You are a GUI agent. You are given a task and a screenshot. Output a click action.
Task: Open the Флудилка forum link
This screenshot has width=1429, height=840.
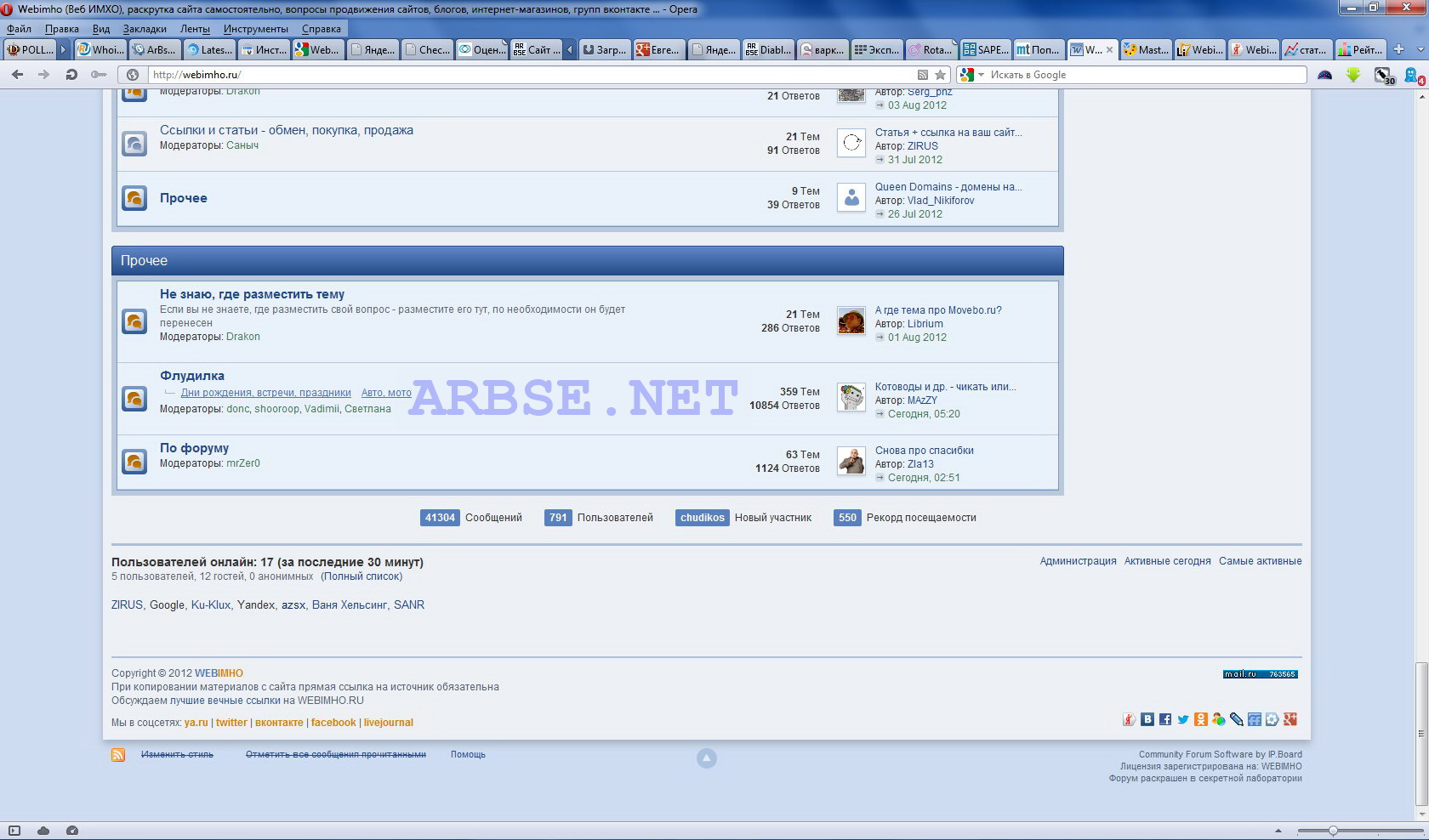point(192,376)
